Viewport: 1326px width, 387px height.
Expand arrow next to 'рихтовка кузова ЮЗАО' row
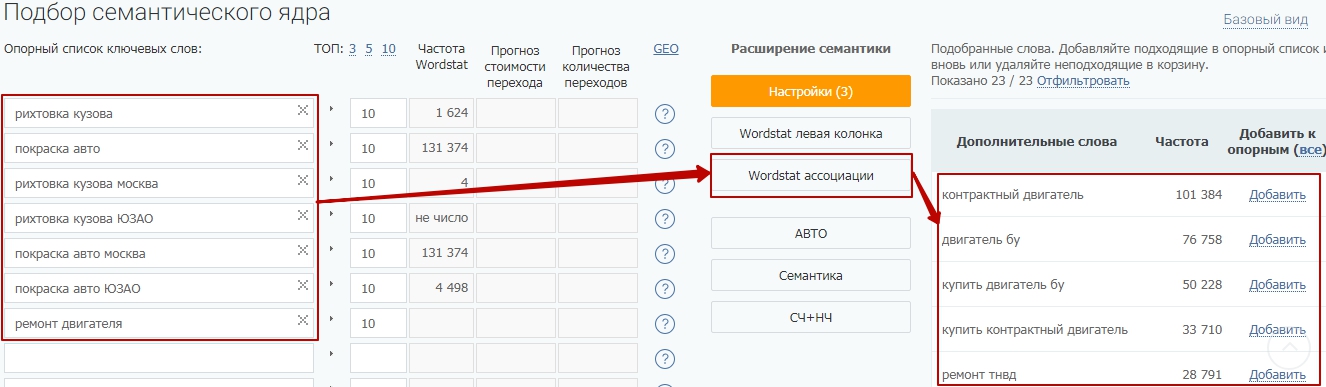tap(332, 213)
